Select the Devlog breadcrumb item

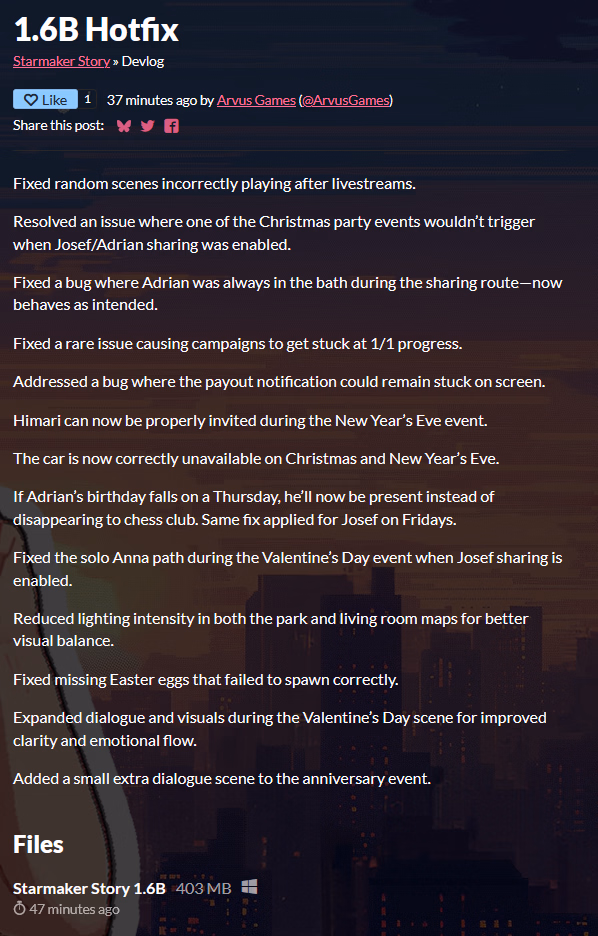tap(143, 61)
